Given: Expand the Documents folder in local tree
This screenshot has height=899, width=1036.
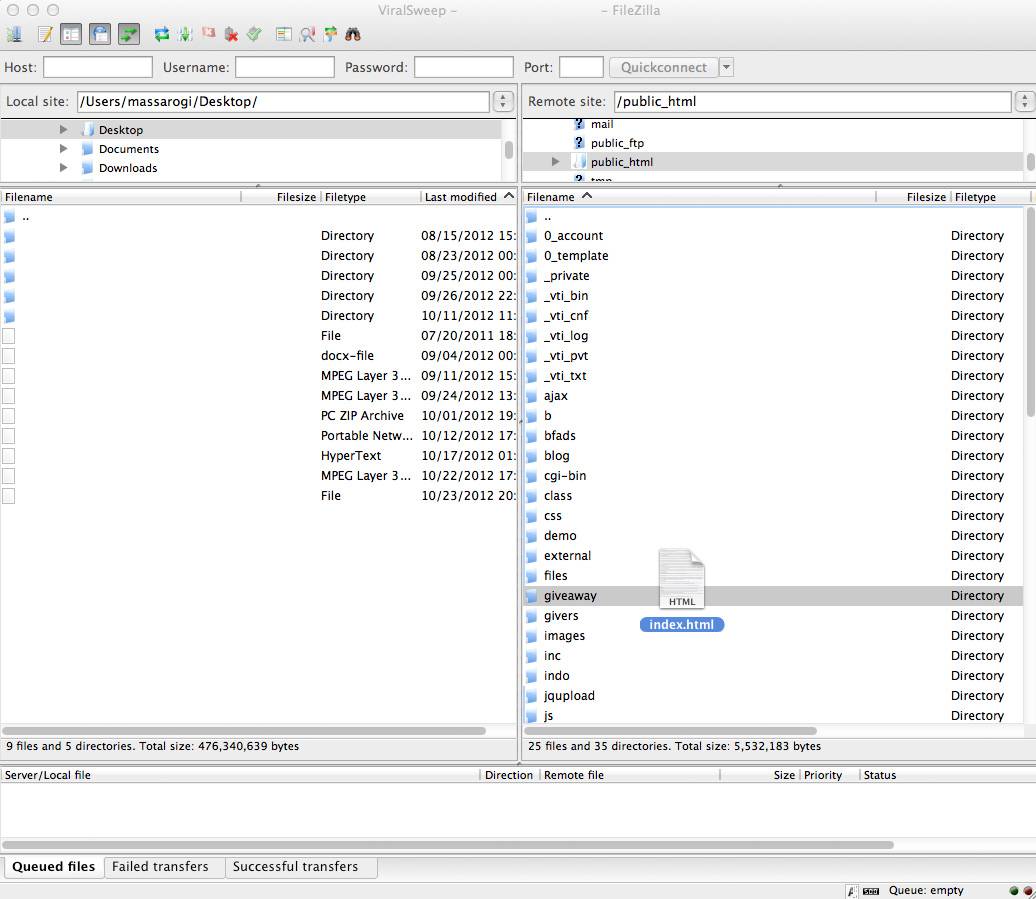Looking at the screenshot, I should pos(63,149).
